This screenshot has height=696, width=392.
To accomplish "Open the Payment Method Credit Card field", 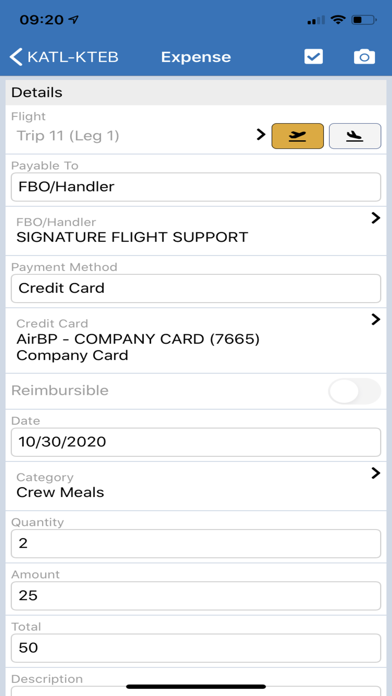I will click(196, 288).
